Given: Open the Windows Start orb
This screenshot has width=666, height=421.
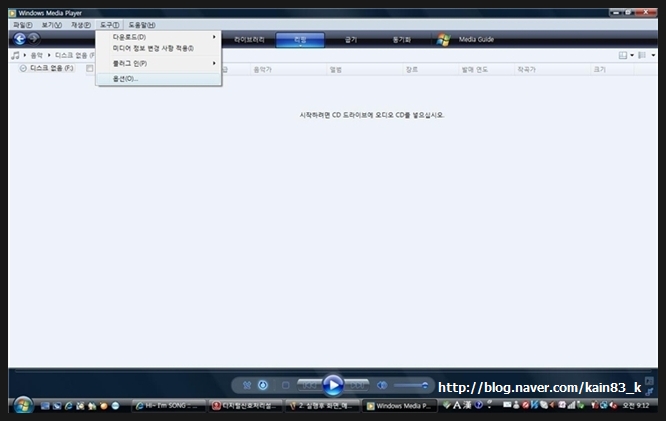Looking at the screenshot, I should (x=23, y=405).
